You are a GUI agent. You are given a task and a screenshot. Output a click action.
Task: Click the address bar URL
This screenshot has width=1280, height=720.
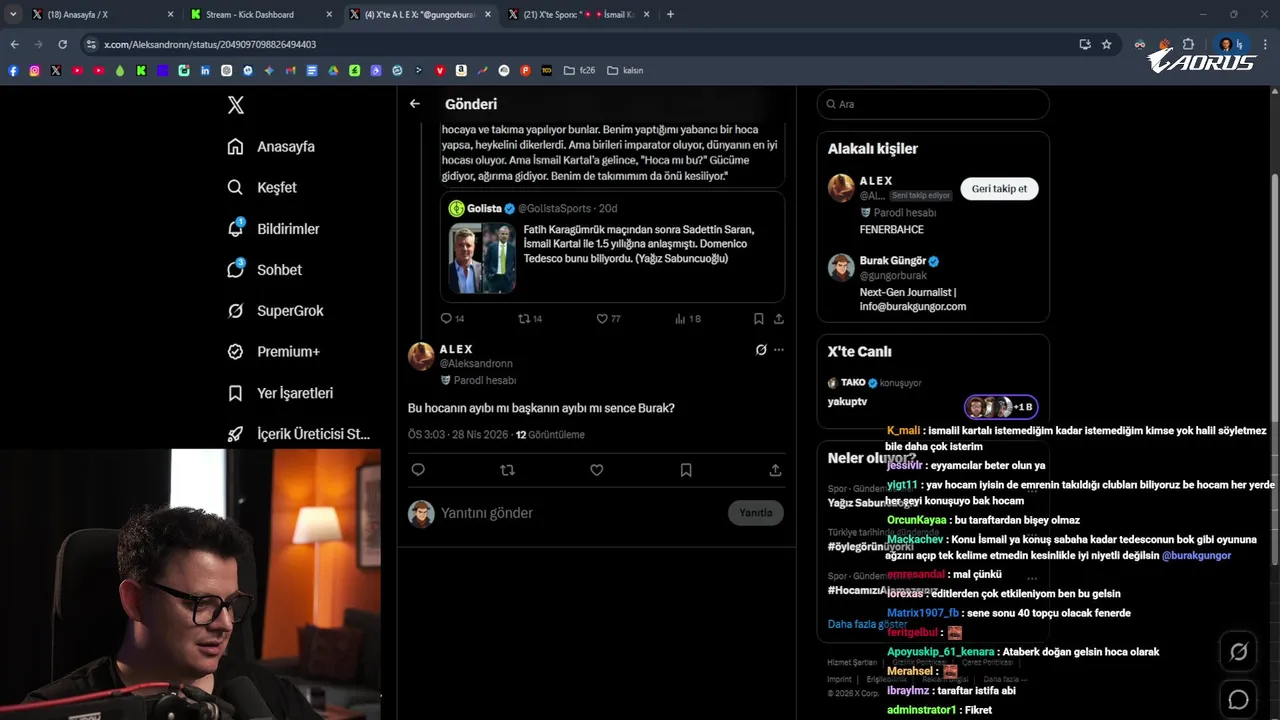click(x=210, y=44)
